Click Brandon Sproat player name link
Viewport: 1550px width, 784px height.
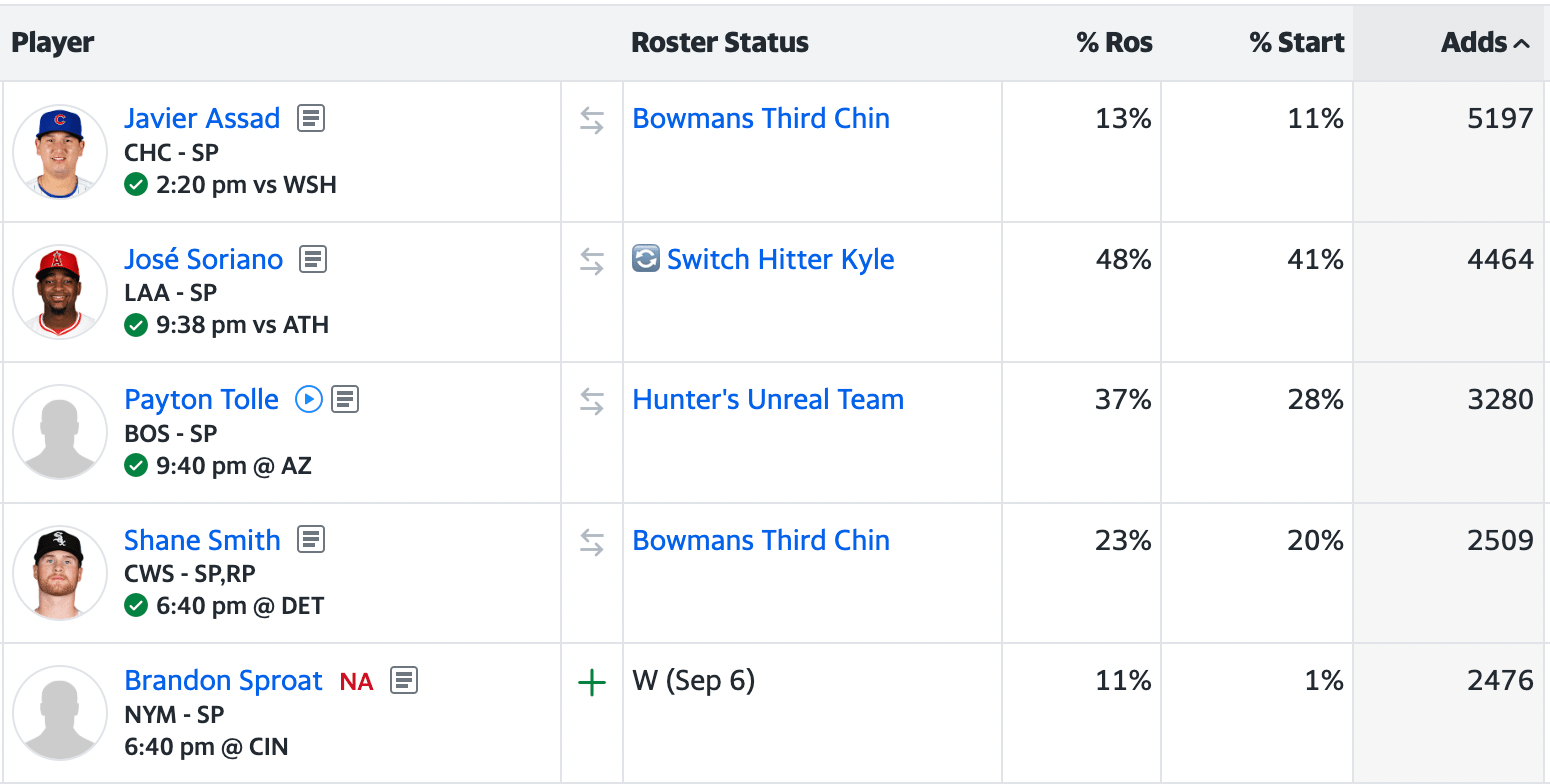223,682
